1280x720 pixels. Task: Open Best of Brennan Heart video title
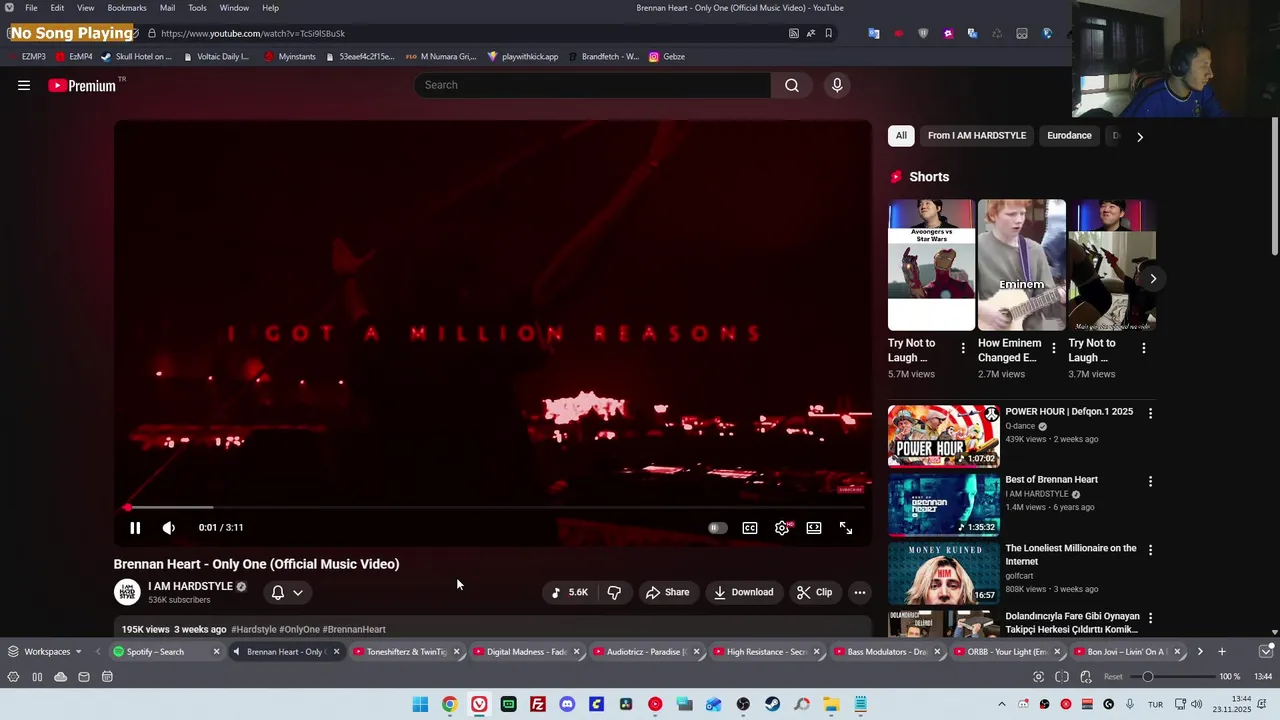click(1051, 479)
